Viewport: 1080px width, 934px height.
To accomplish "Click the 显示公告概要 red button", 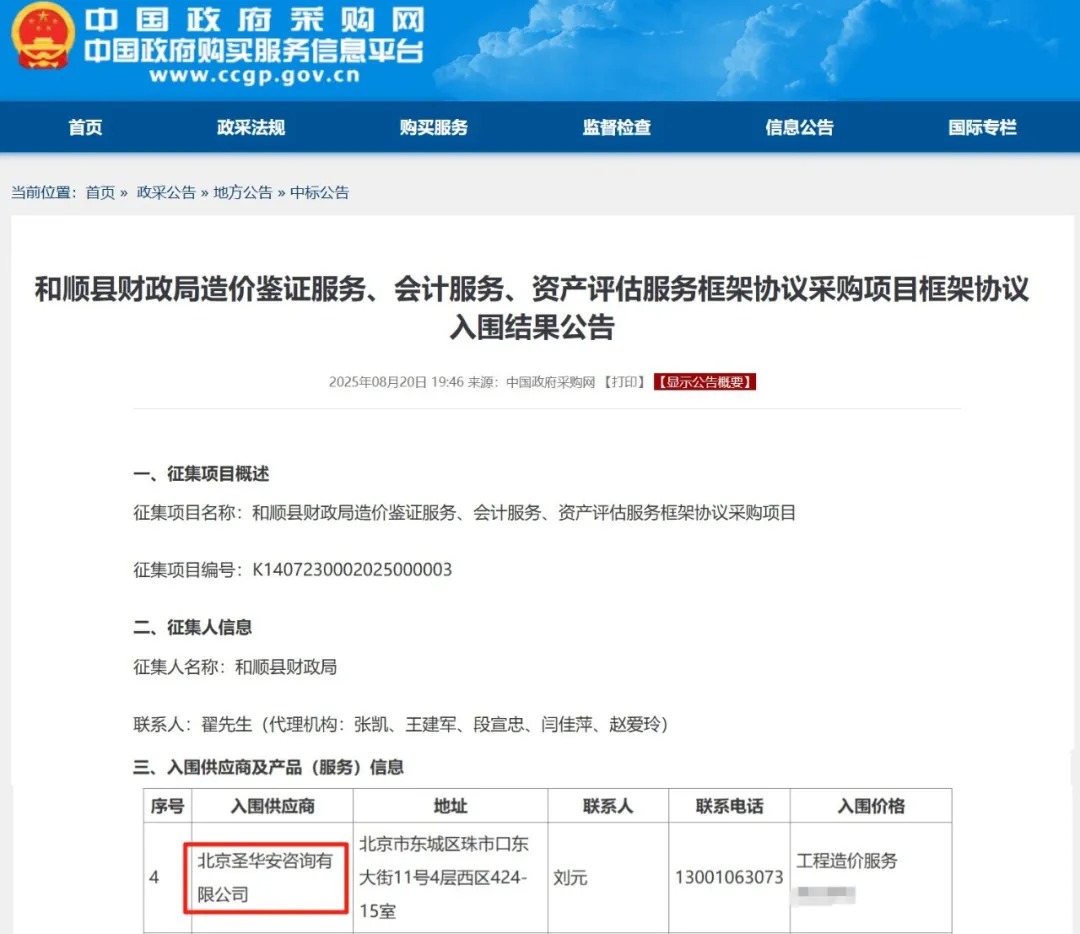I will pos(704,381).
